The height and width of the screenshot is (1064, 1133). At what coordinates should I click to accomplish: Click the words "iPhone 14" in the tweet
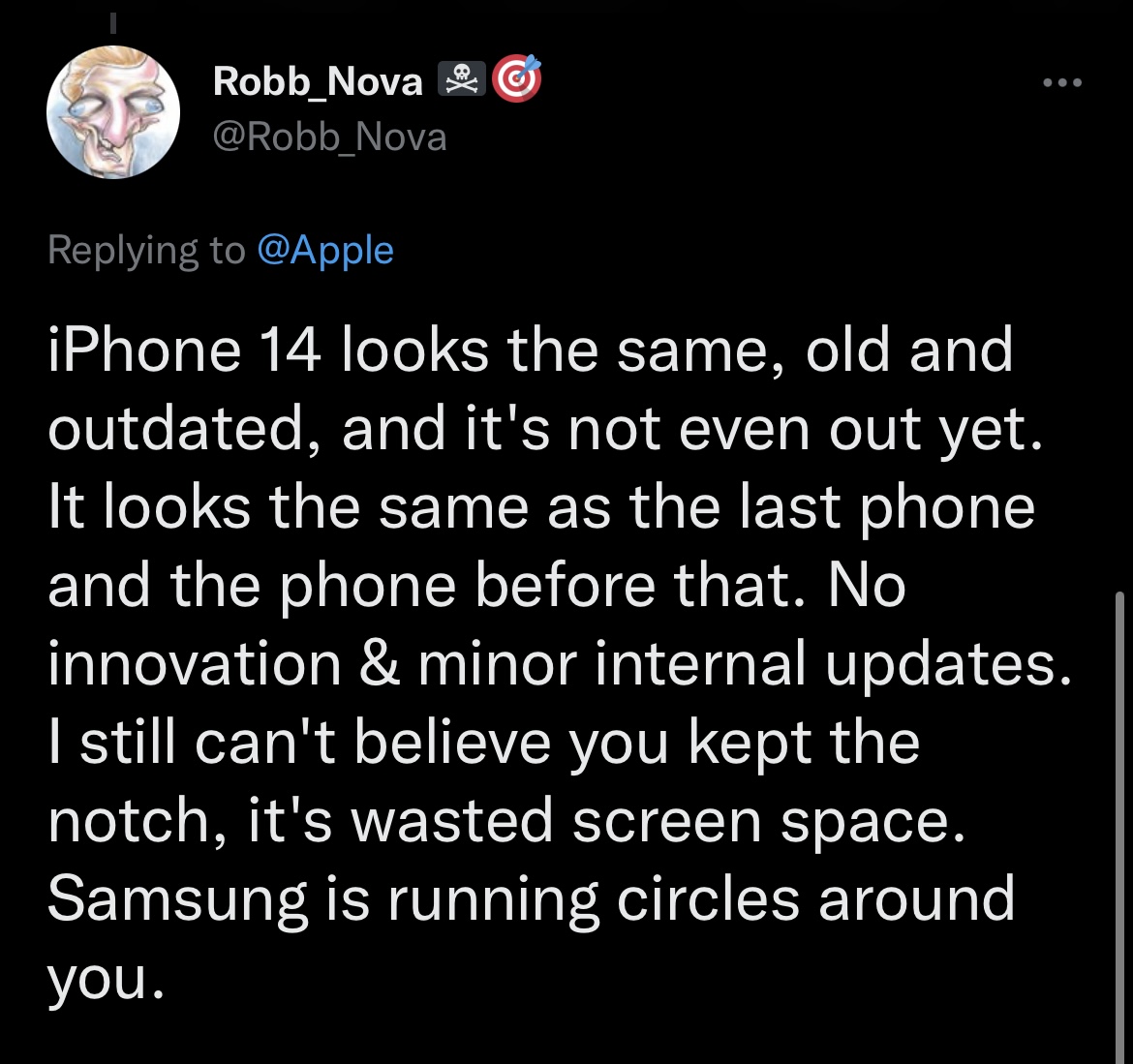pos(184,350)
